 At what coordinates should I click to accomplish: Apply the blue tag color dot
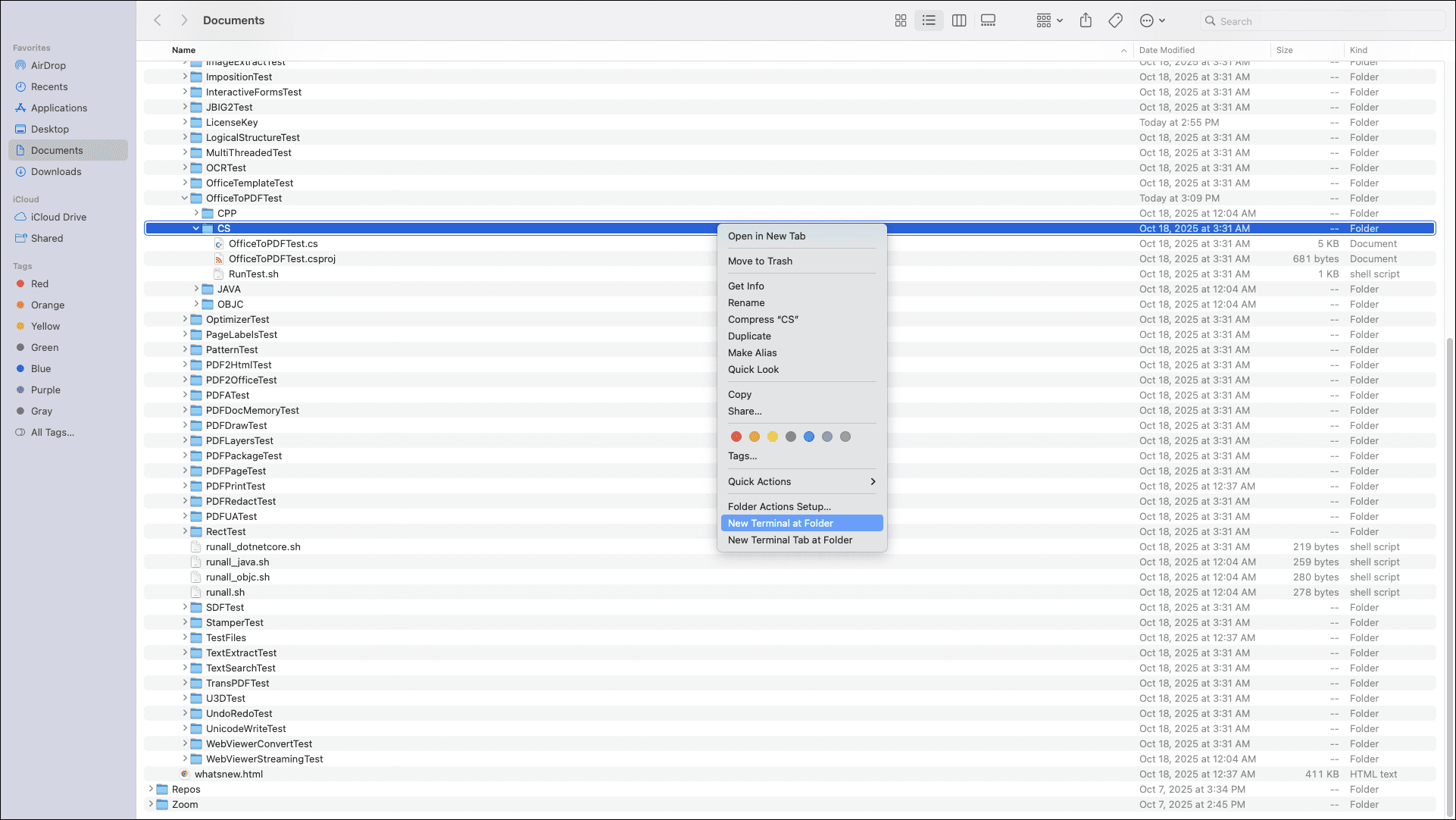click(808, 437)
